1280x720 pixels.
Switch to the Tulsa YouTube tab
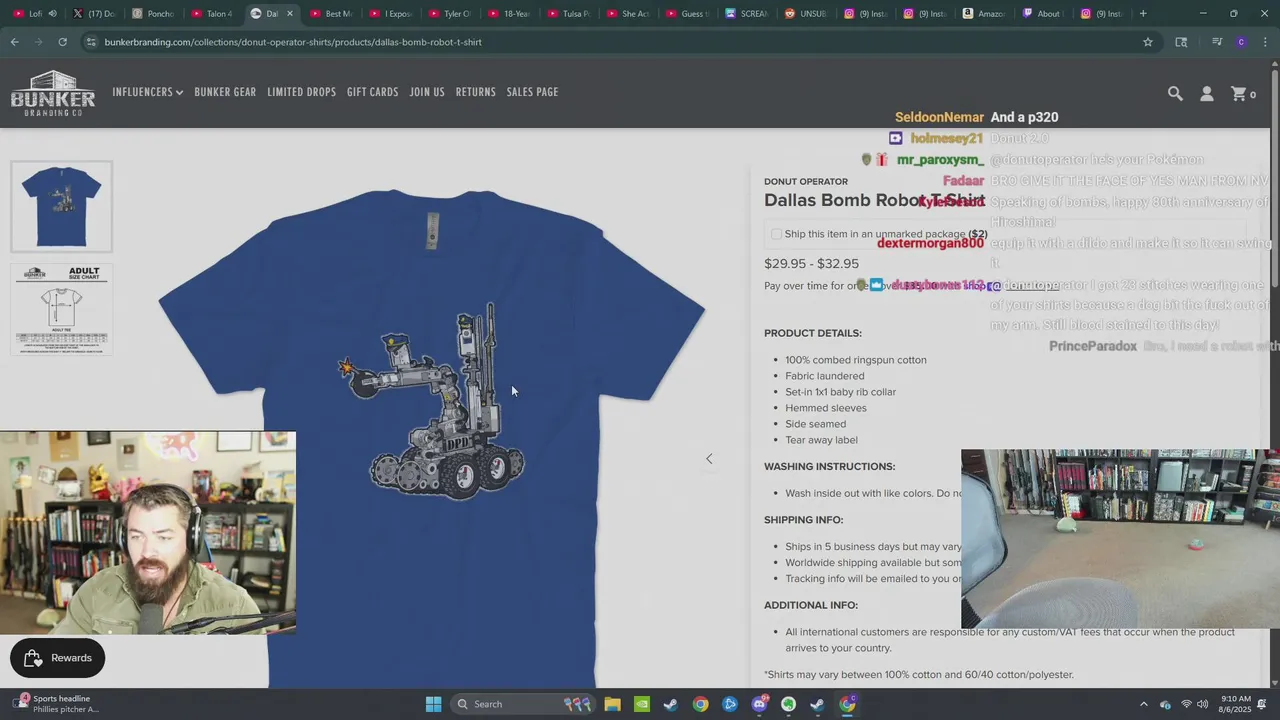tap(568, 14)
